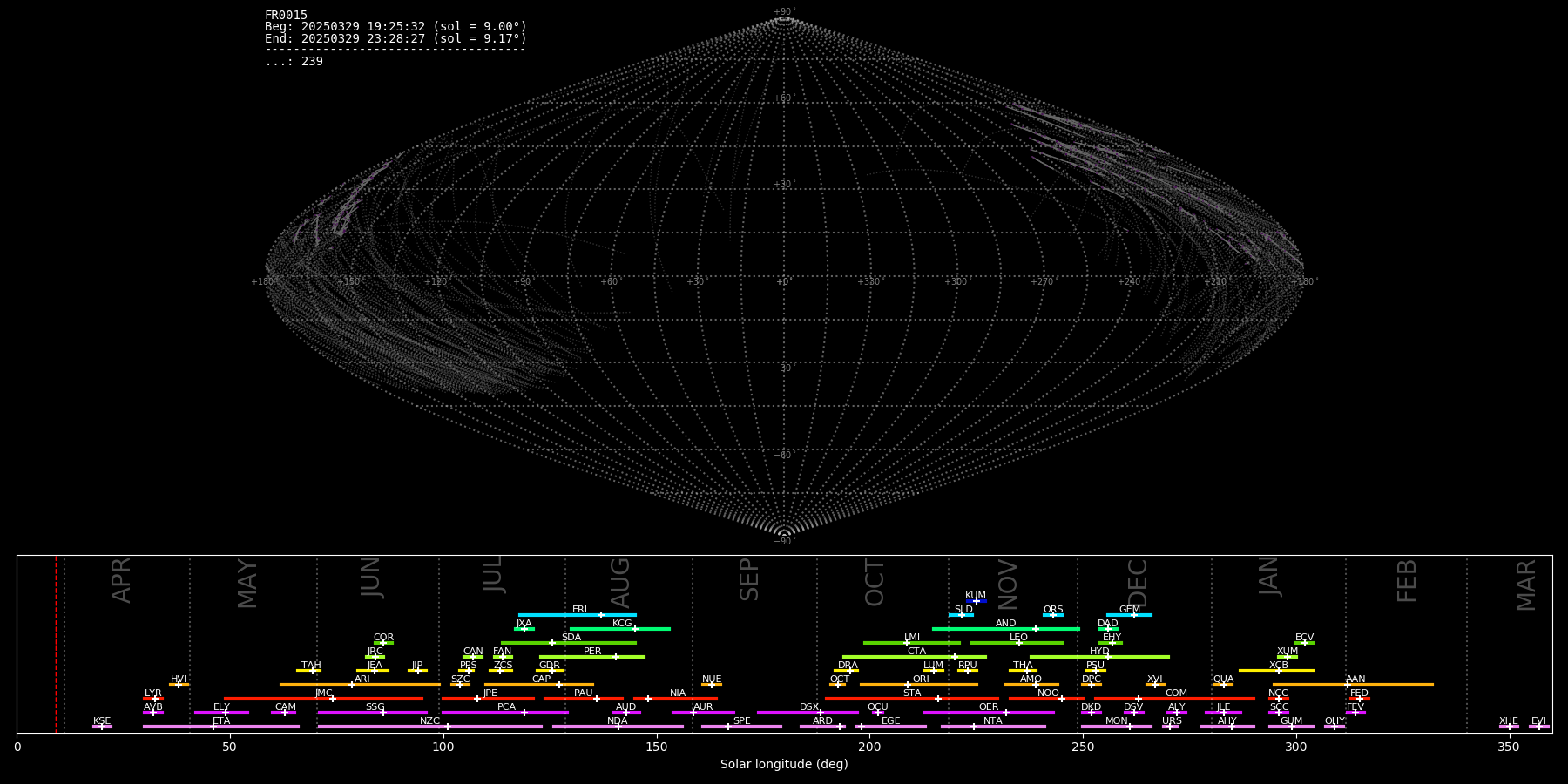Click the red dashed current solar longitude line

(x=56, y=645)
